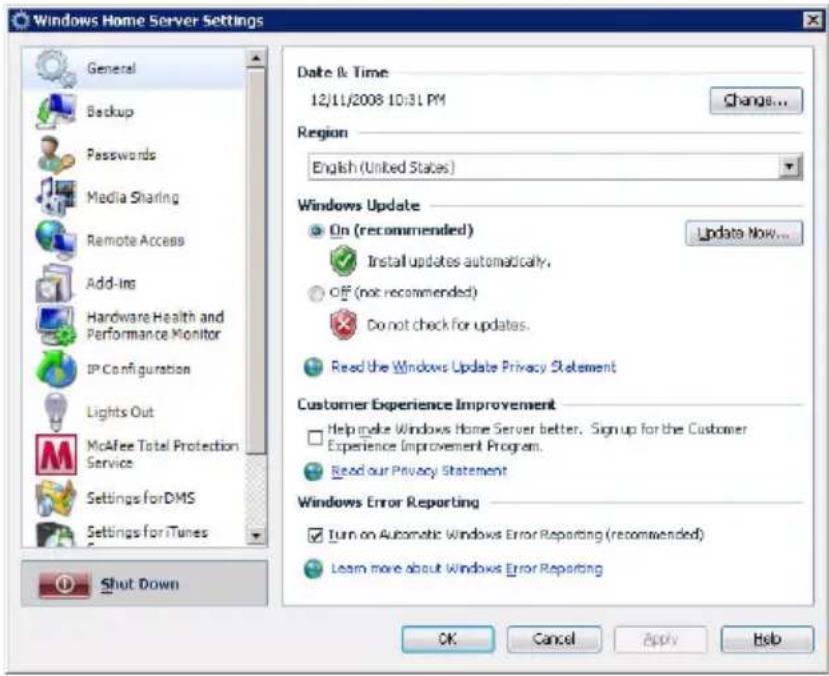Open the Add-ins icon
This screenshot has width=829, height=676.
[54, 283]
